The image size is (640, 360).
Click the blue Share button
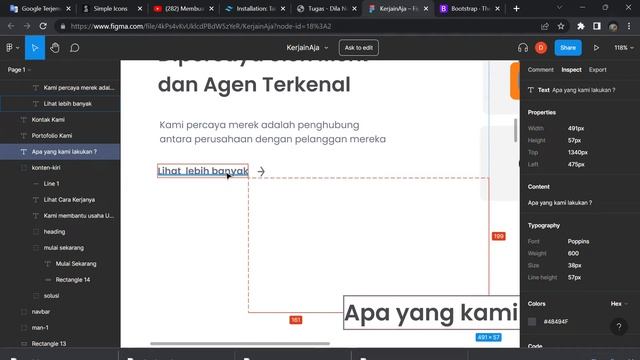coord(568,48)
